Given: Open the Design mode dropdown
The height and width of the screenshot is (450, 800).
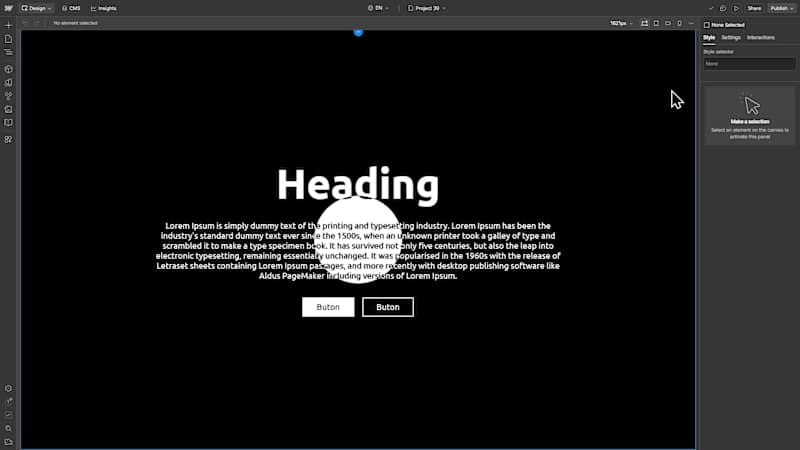Looking at the screenshot, I should tap(36, 8).
